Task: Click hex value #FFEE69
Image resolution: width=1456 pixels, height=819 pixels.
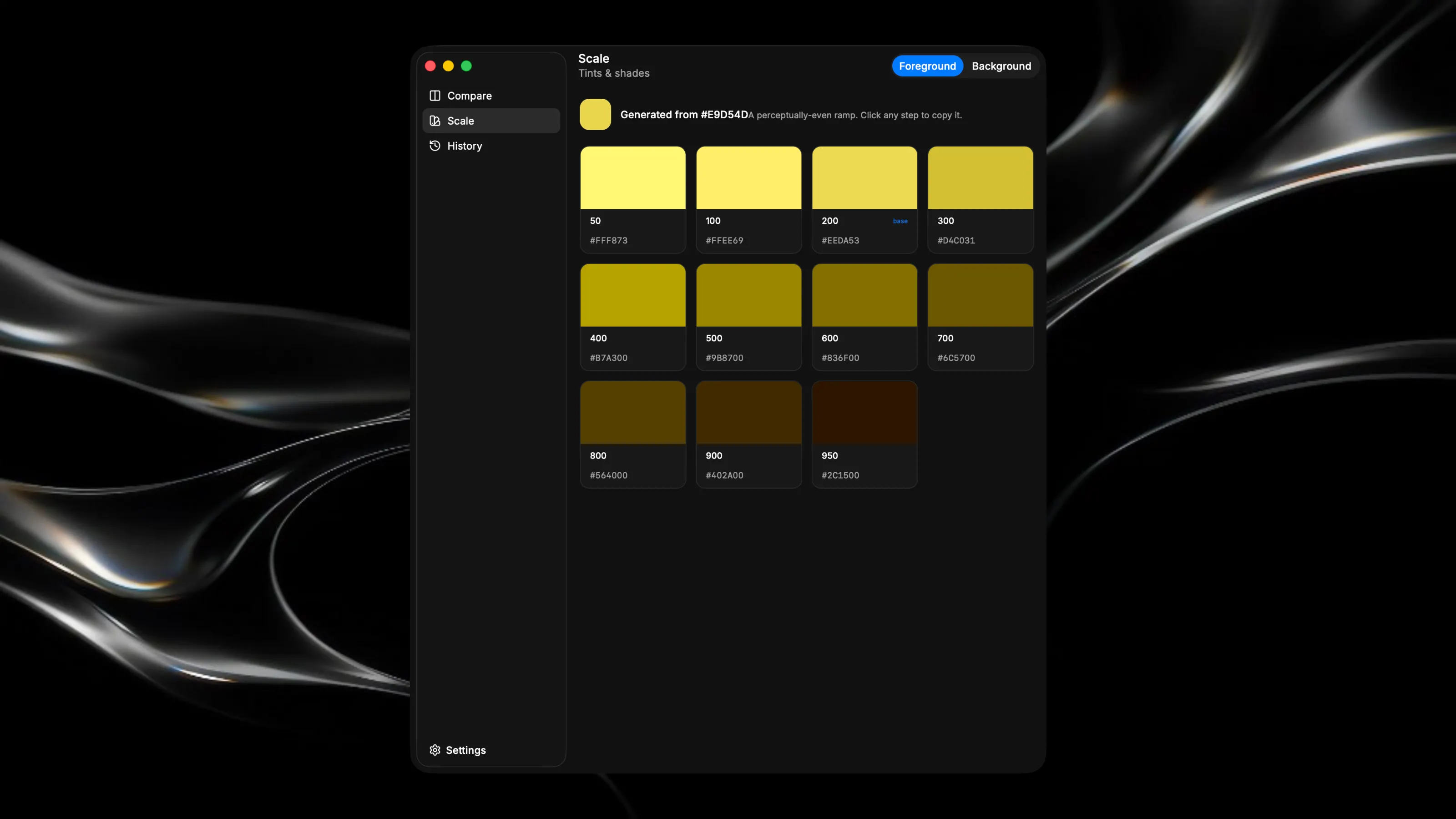Action: coord(724,240)
